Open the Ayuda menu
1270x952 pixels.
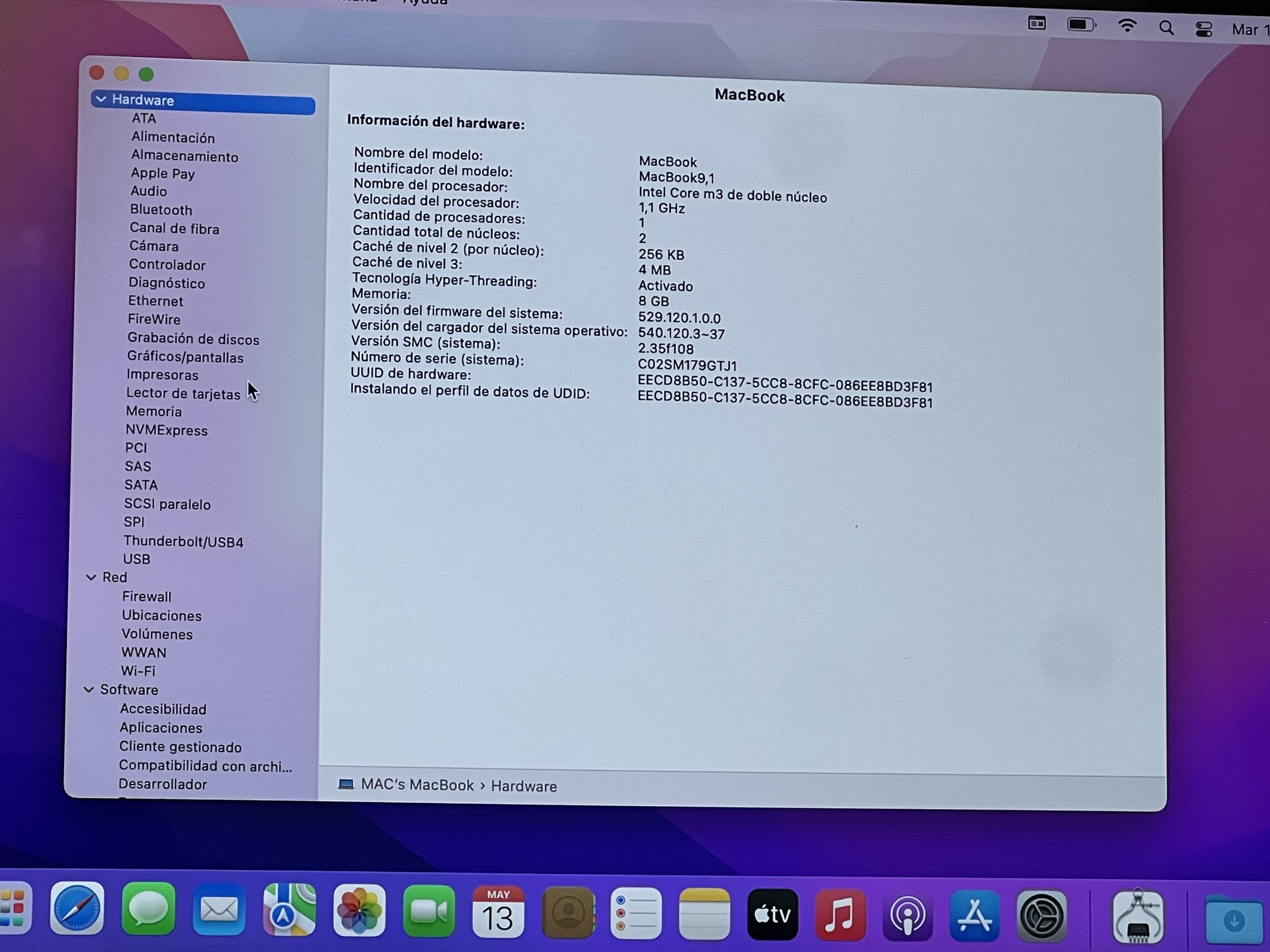point(425,2)
